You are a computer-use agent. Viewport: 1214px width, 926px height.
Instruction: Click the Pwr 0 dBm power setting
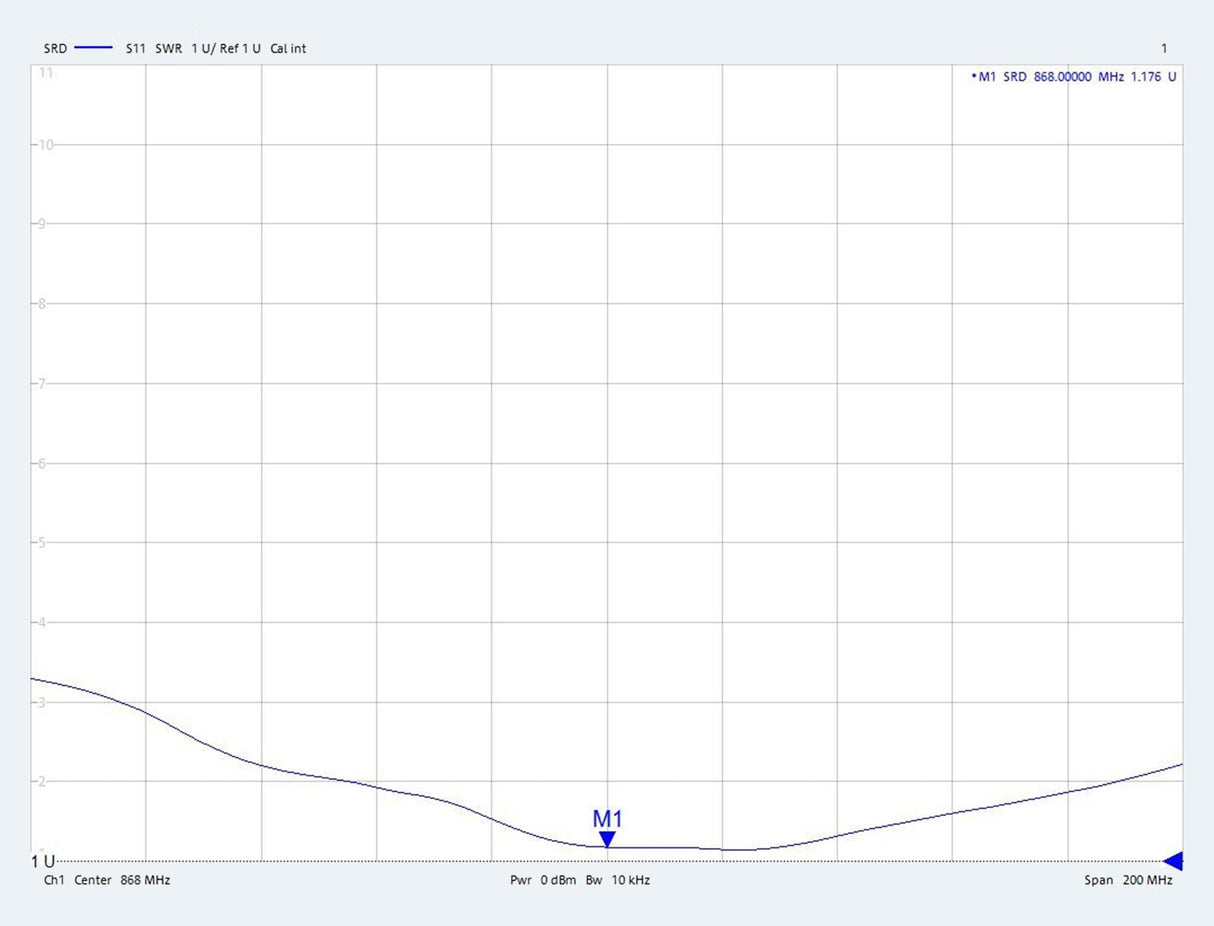543,880
